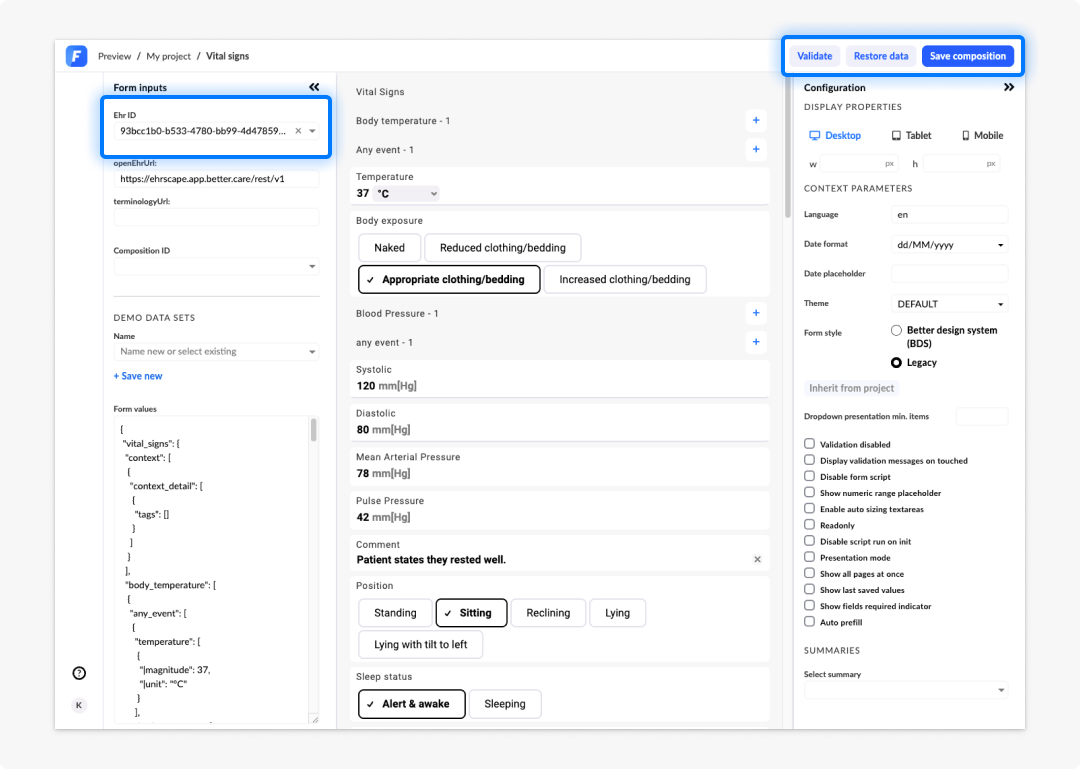Screen dimensions: 1080x769
Task: Click Restore data button
Action: click(x=881, y=56)
